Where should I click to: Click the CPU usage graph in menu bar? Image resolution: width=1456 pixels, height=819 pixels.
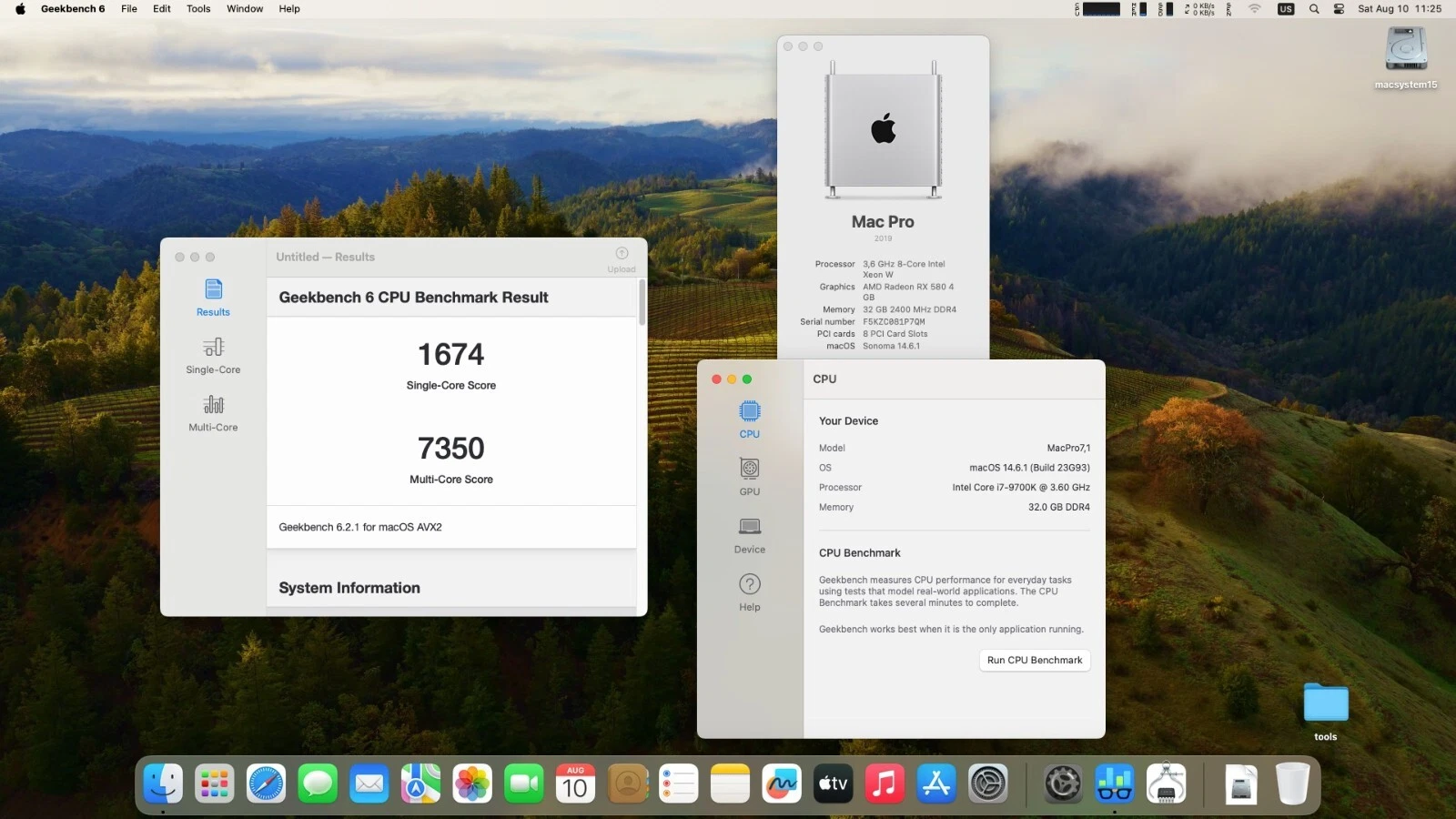pyautogui.click(x=1097, y=9)
